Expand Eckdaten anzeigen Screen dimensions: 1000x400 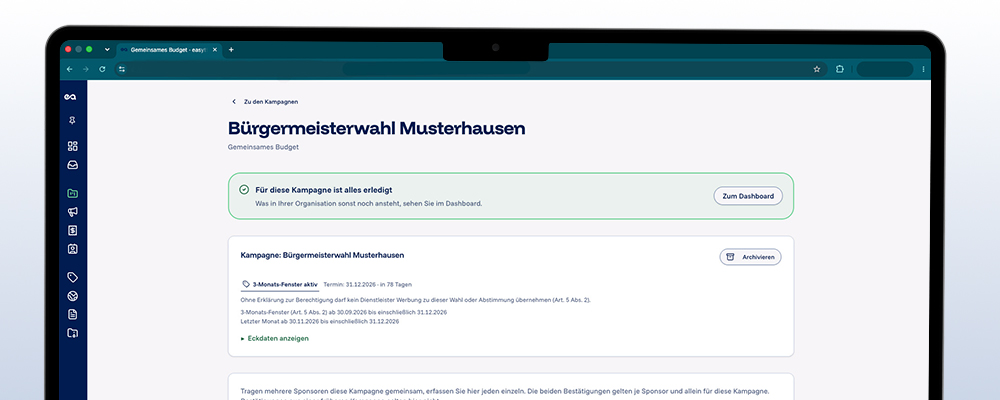tap(275, 339)
